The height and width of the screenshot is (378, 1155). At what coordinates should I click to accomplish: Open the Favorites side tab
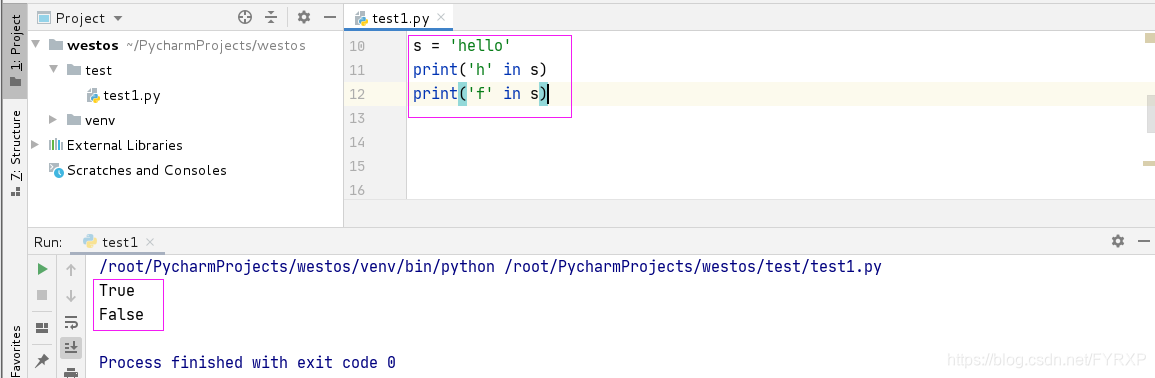click(x=15, y=351)
